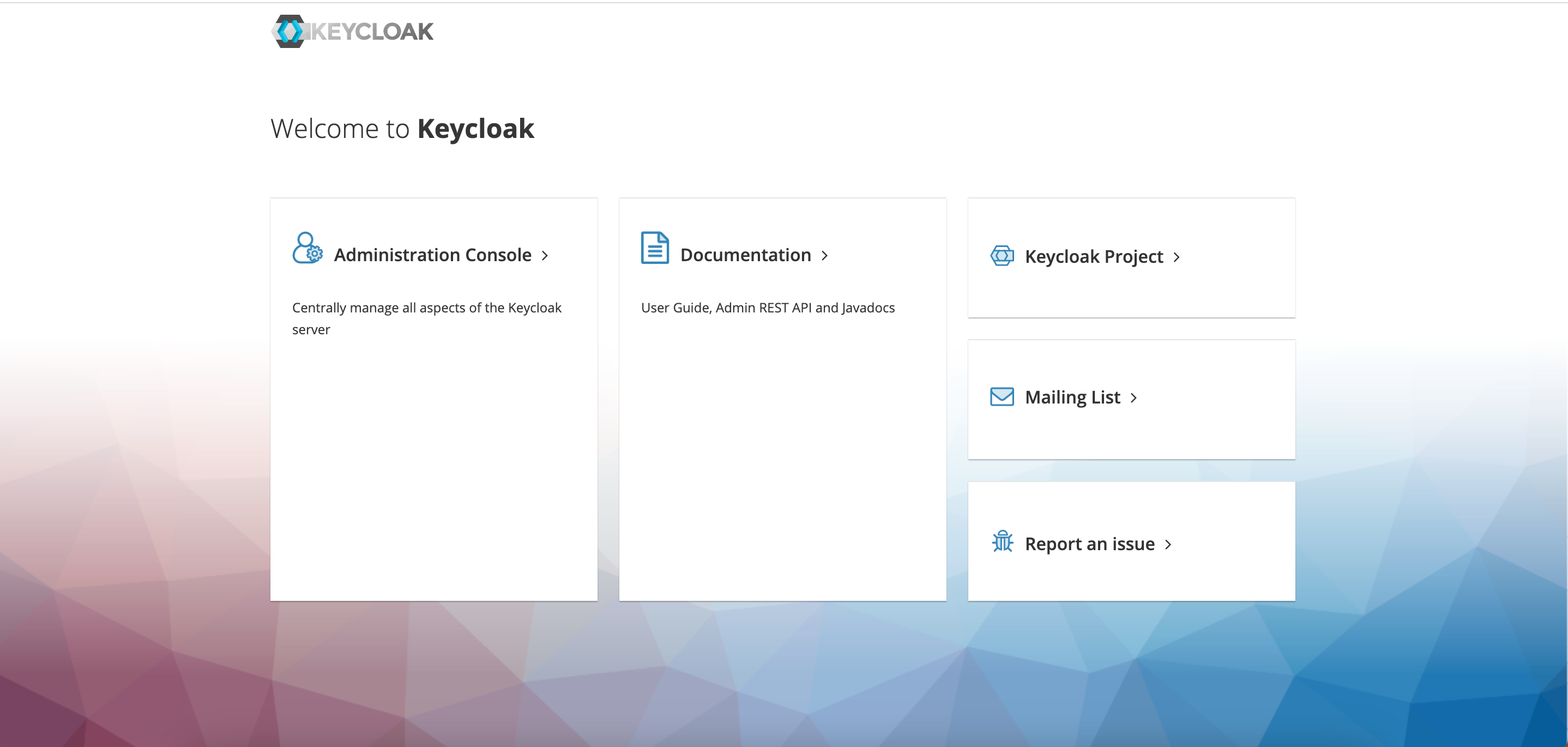Expand the Keycloak Project chevron

[1177, 257]
